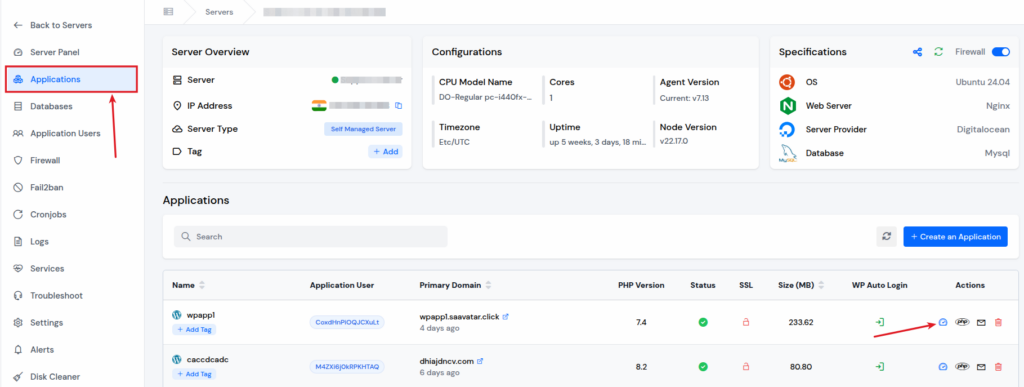Delete the caccdcadc application
Viewport: 1024px width, 387px height.
coord(998,367)
